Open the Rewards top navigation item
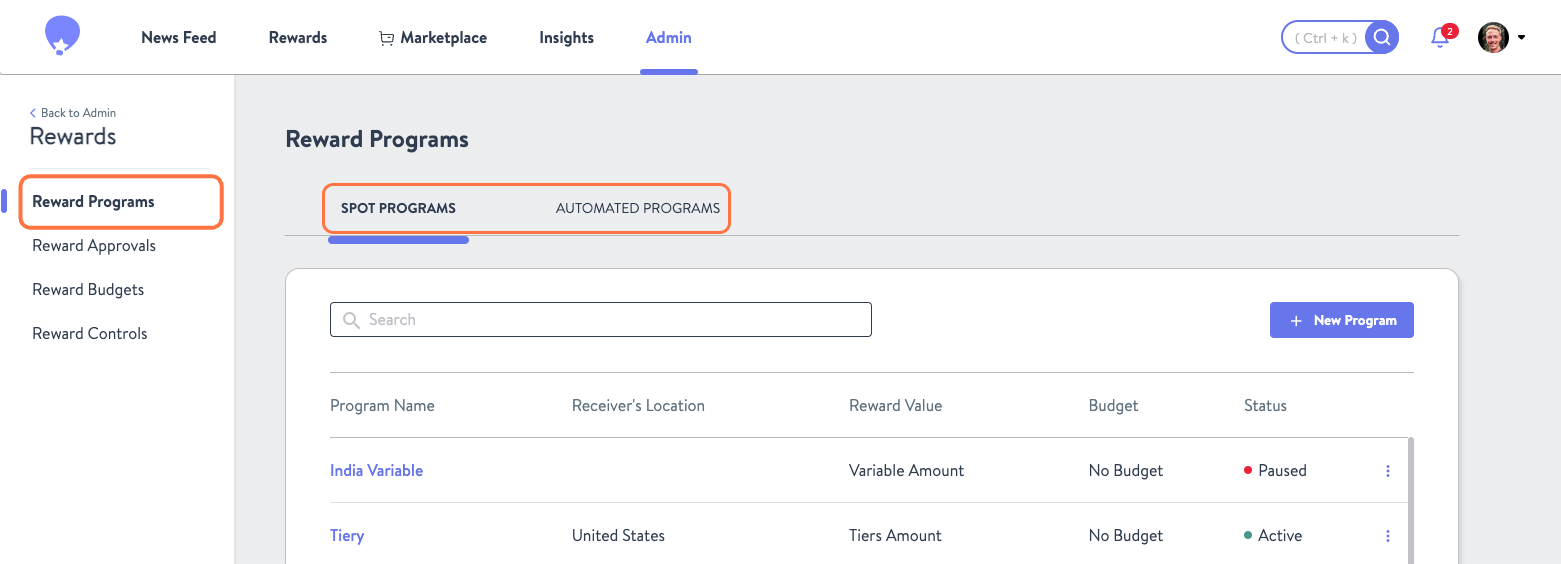Screen dimensions: 1561x564 [x=298, y=38]
